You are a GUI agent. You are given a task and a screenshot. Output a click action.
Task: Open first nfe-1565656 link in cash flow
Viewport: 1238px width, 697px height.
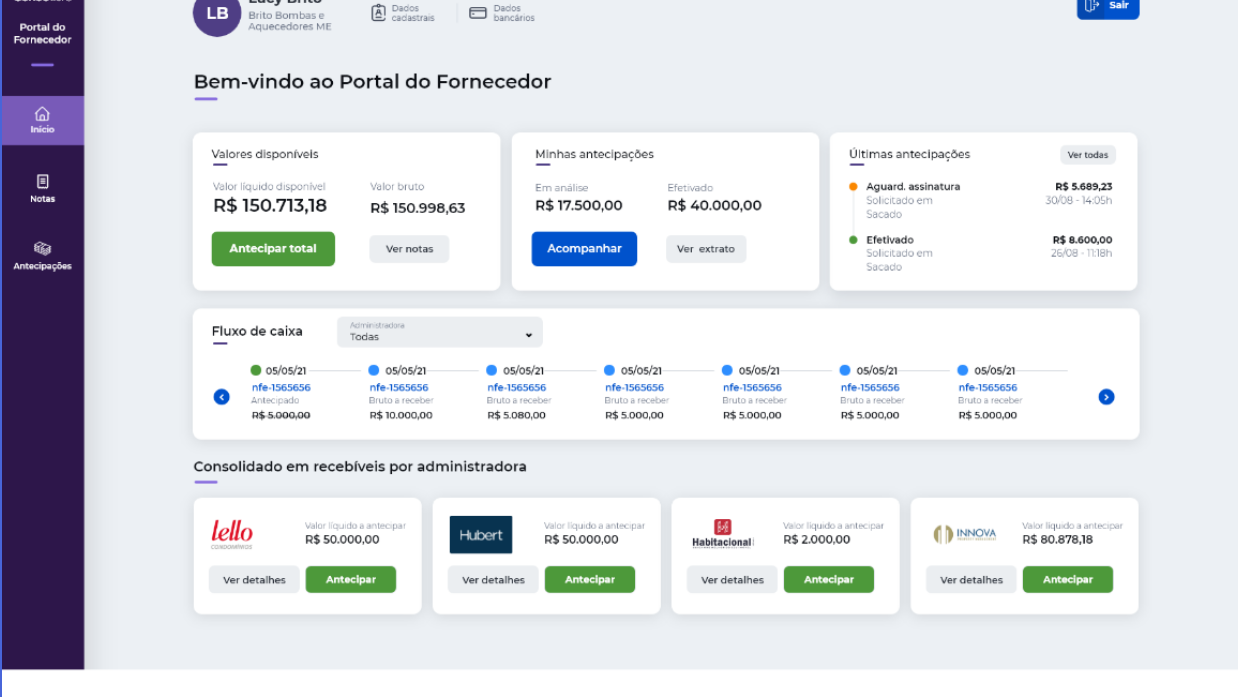coord(280,387)
